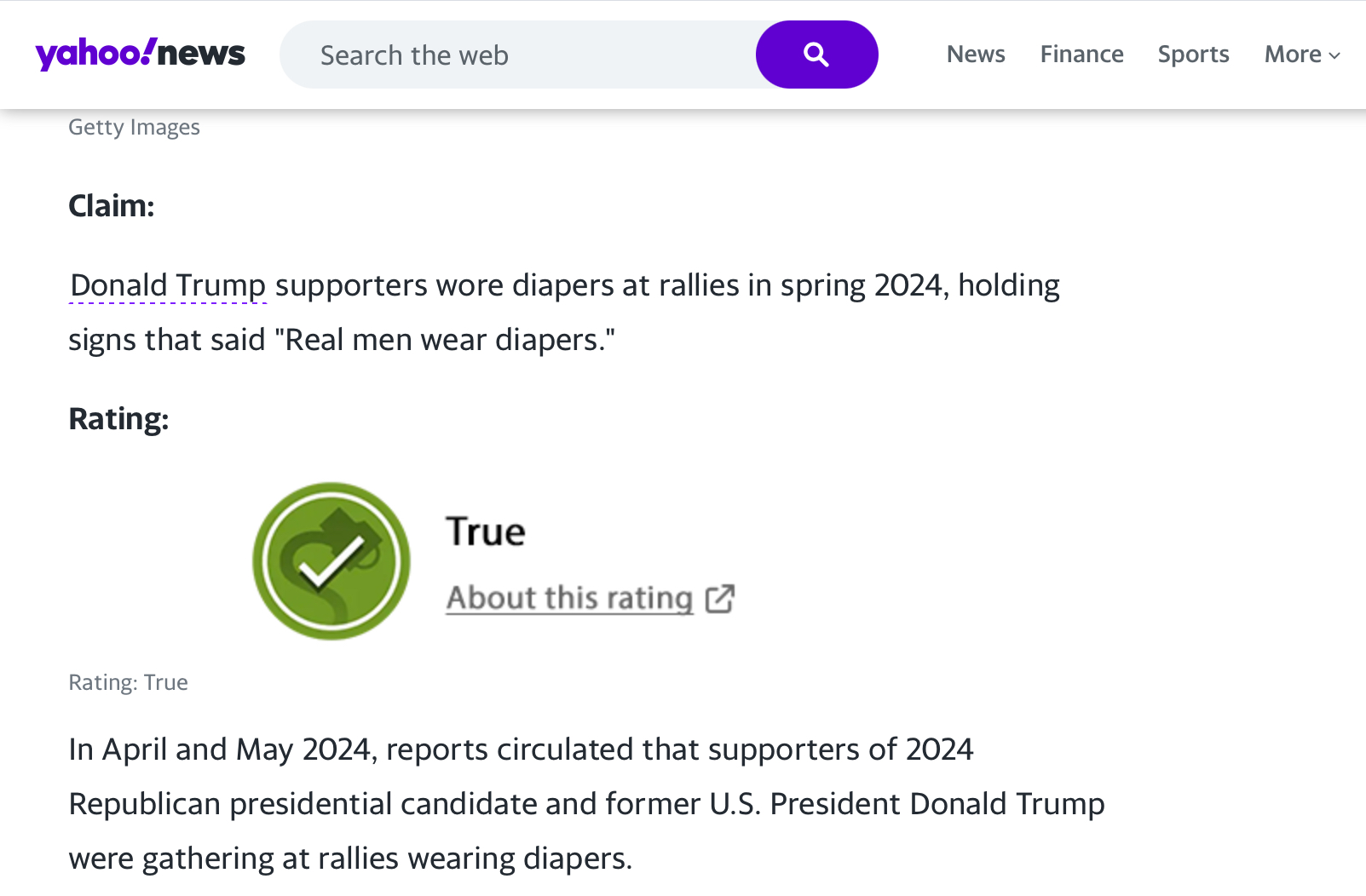Click the claim sentence about diapers signs
Screen dimensions: 1366x896
pyautogui.click(x=564, y=313)
